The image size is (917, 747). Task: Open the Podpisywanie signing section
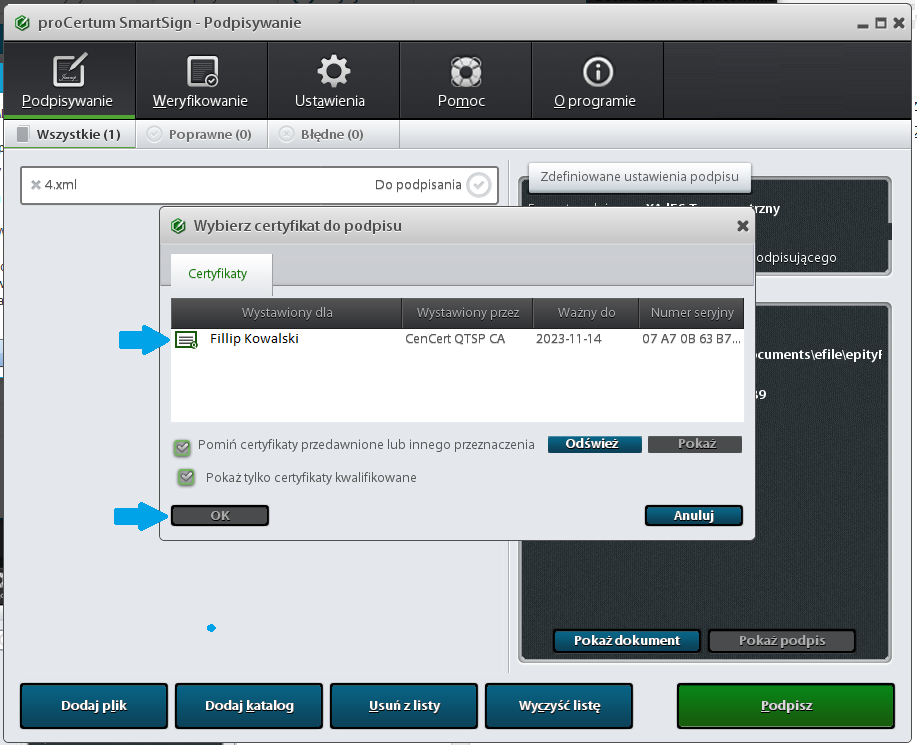[69, 80]
